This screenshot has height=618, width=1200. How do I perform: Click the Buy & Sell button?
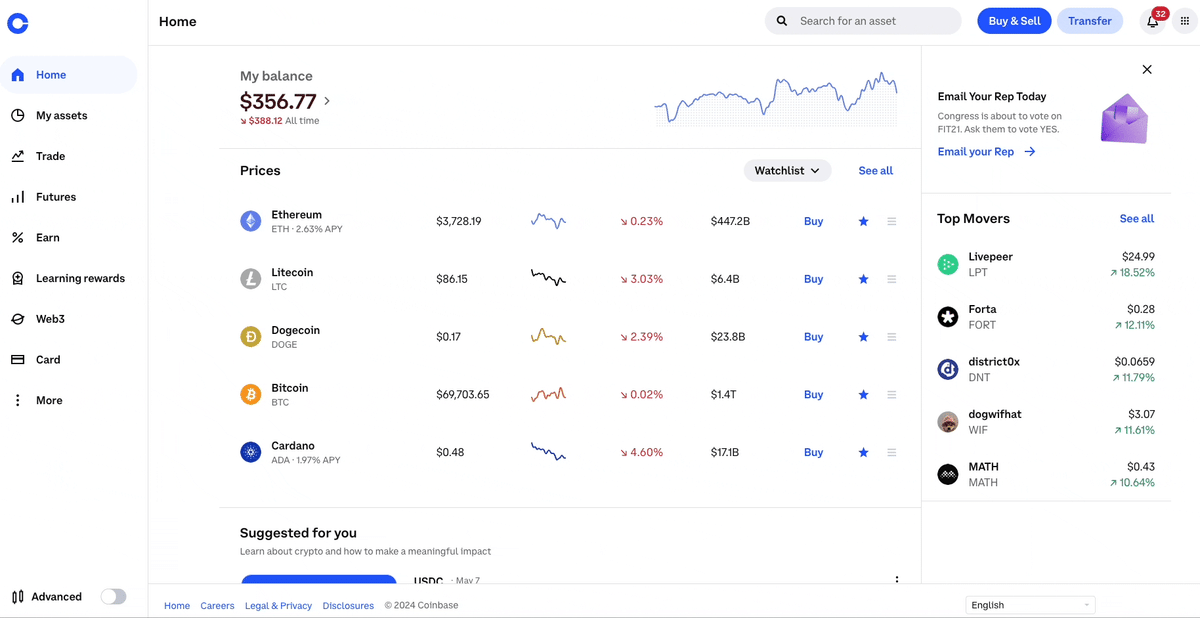1013,21
